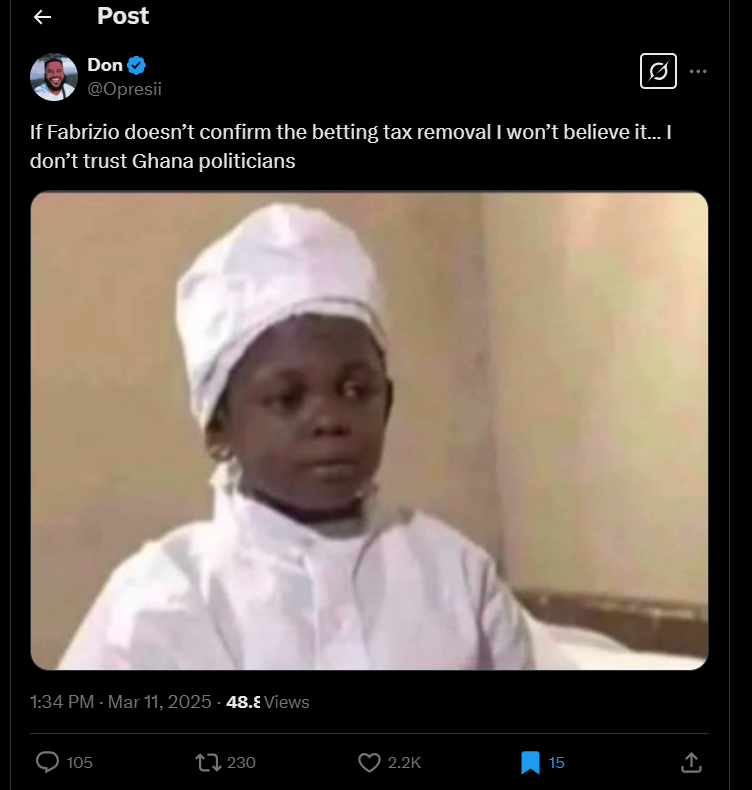Enlarge the boy in white meme image
Viewport: 752px width, 790px height.
pyautogui.click(x=369, y=431)
